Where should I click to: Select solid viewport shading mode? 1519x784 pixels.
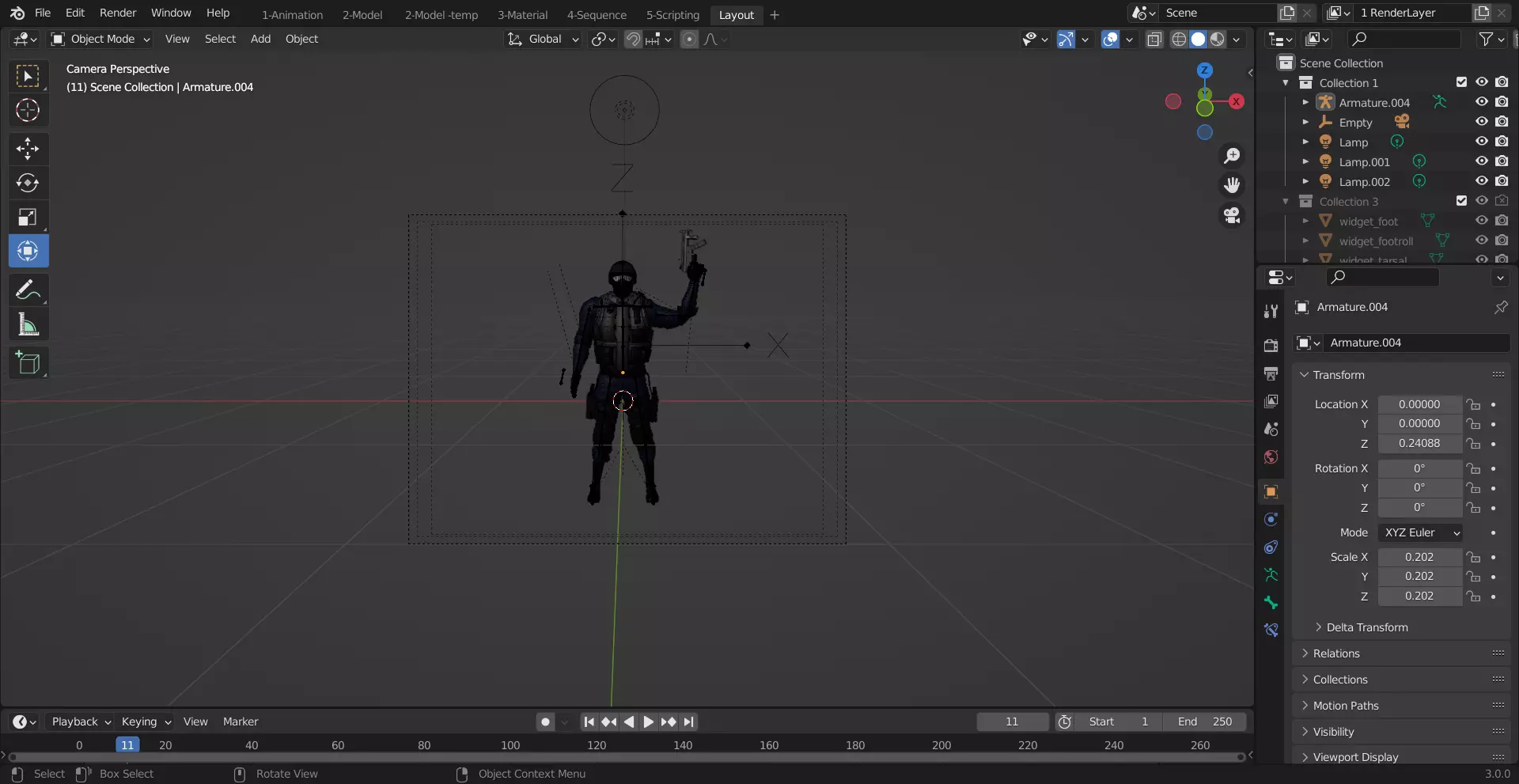pyautogui.click(x=1198, y=39)
